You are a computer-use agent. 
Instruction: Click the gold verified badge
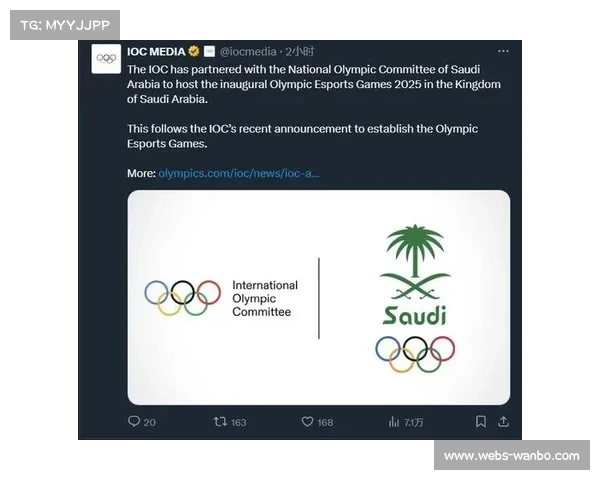[194, 51]
